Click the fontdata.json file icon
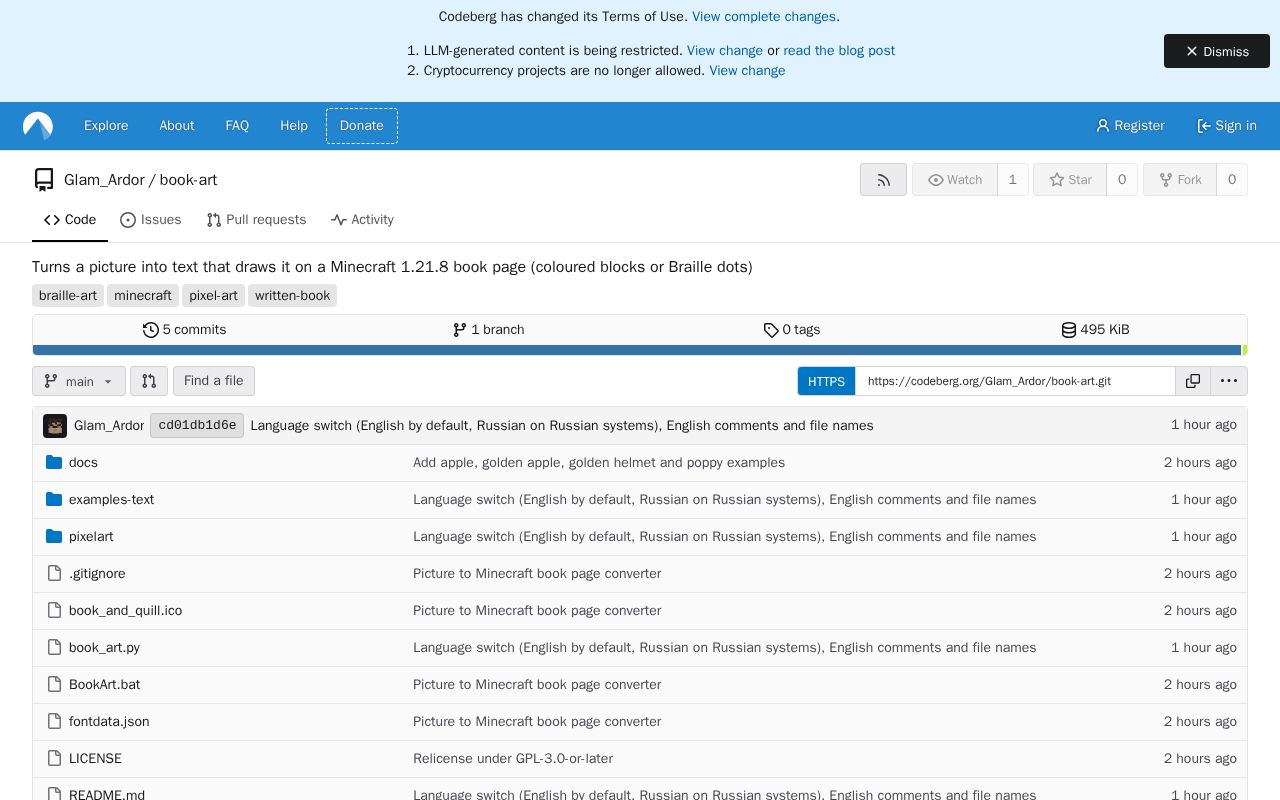This screenshot has width=1280, height=800. pyautogui.click(x=54, y=722)
